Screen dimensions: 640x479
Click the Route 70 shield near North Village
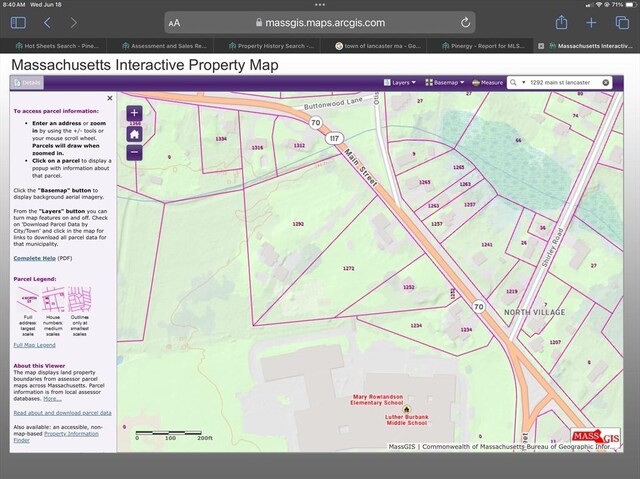tap(479, 307)
